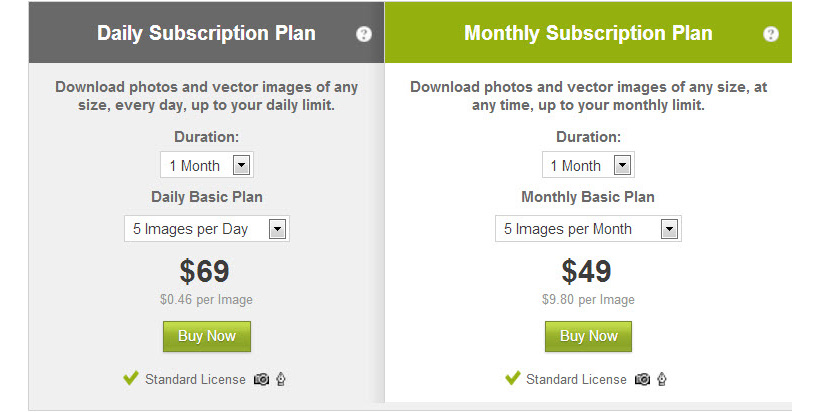Select the Daily Subscription Plan header

click(x=206, y=33)
